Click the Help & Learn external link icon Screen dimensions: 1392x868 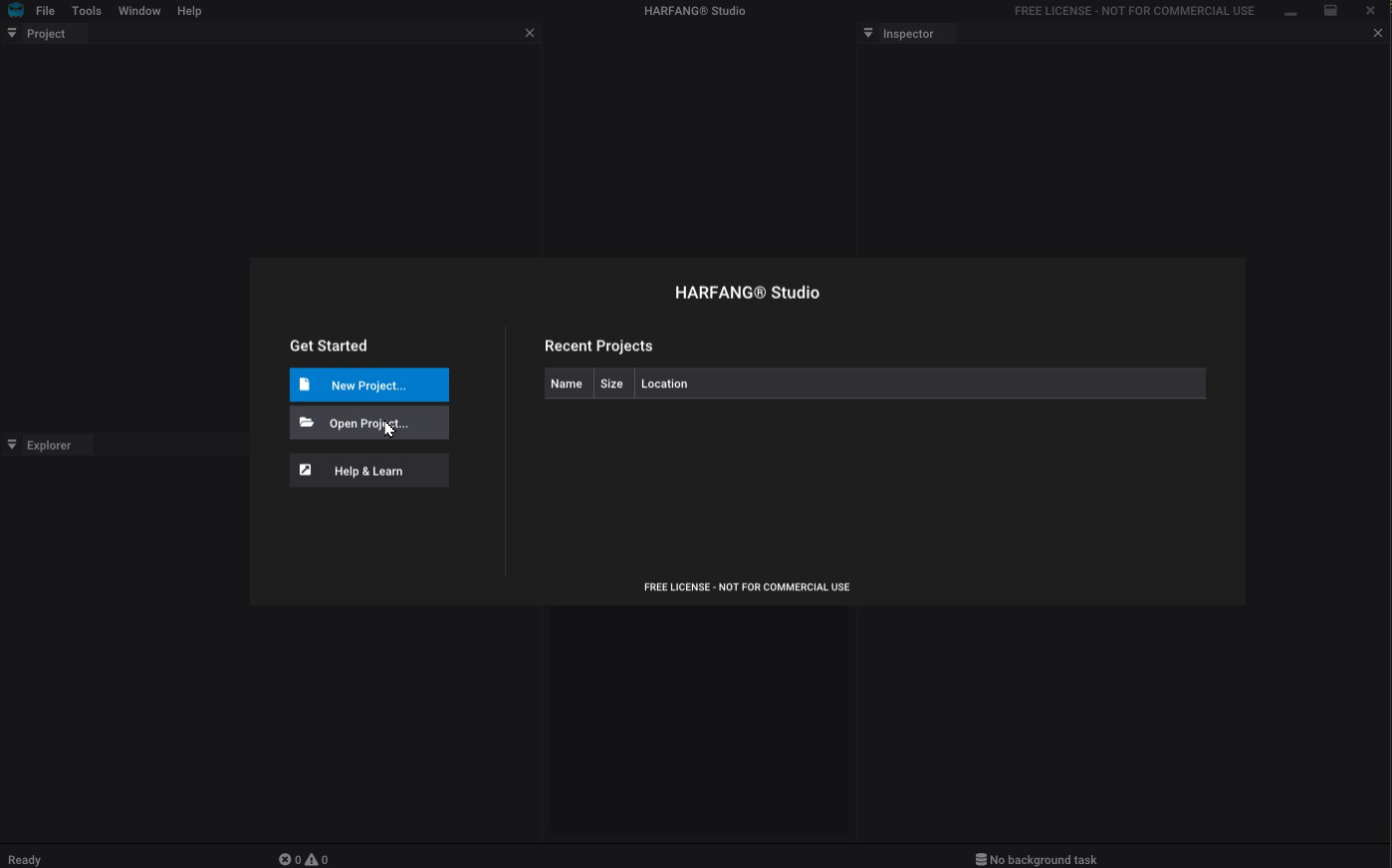pyautogui.click(x=306, y=470)
